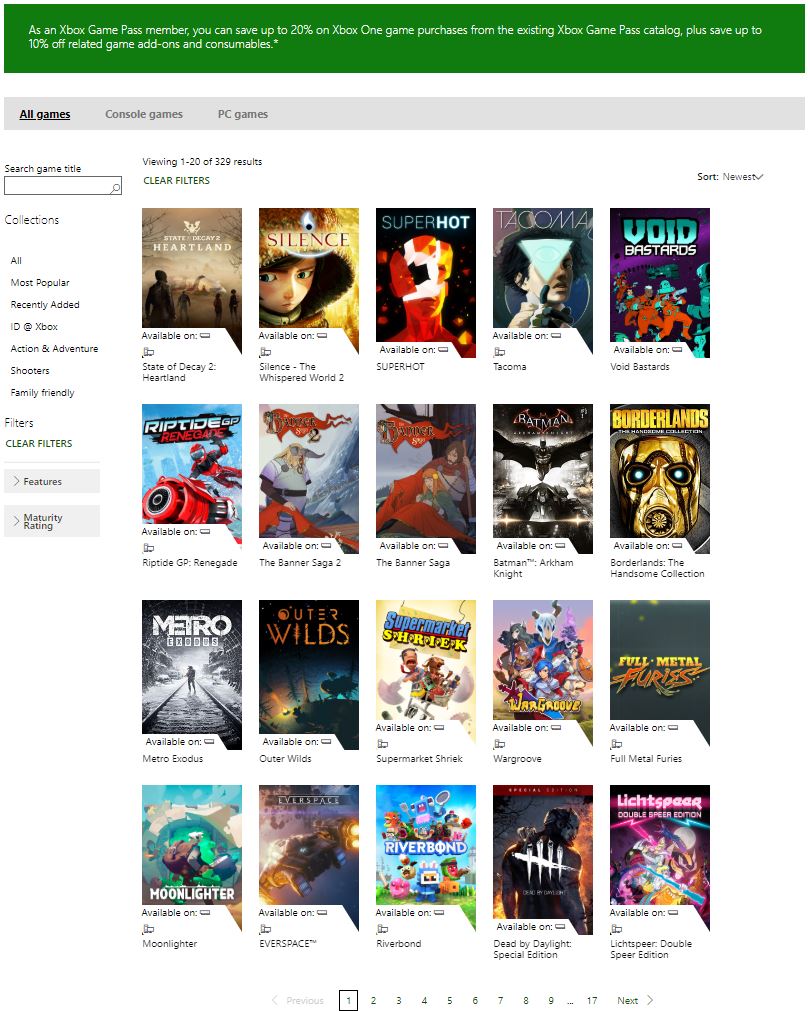Screen dimensions: 810x1011
Task: Select the Most Popular collection
Action: (40, 282)
